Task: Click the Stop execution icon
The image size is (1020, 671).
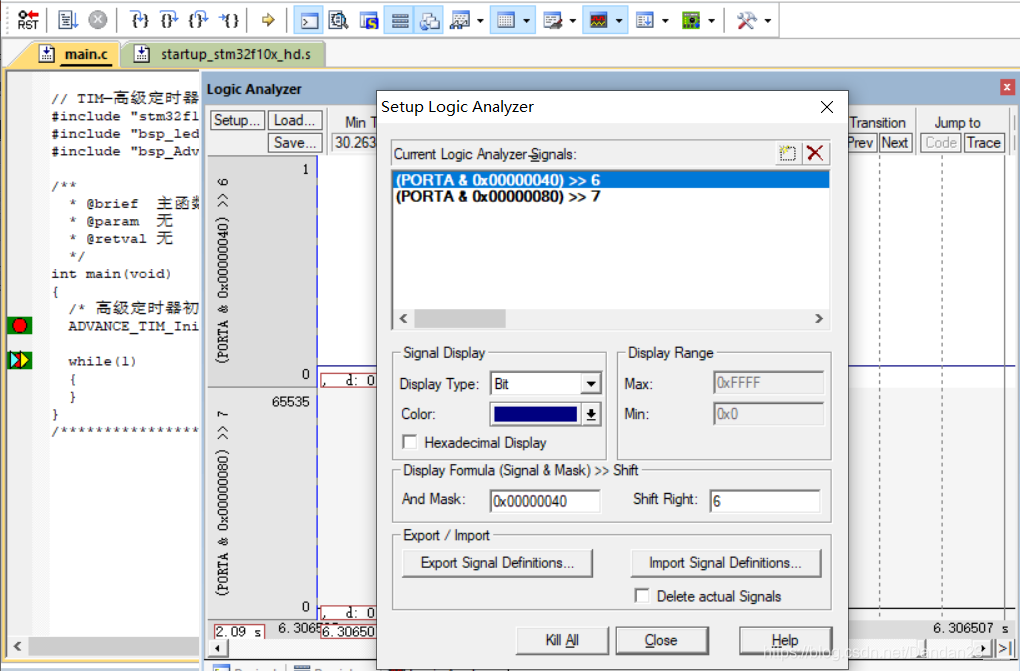Action: click(x=98, y=20)
